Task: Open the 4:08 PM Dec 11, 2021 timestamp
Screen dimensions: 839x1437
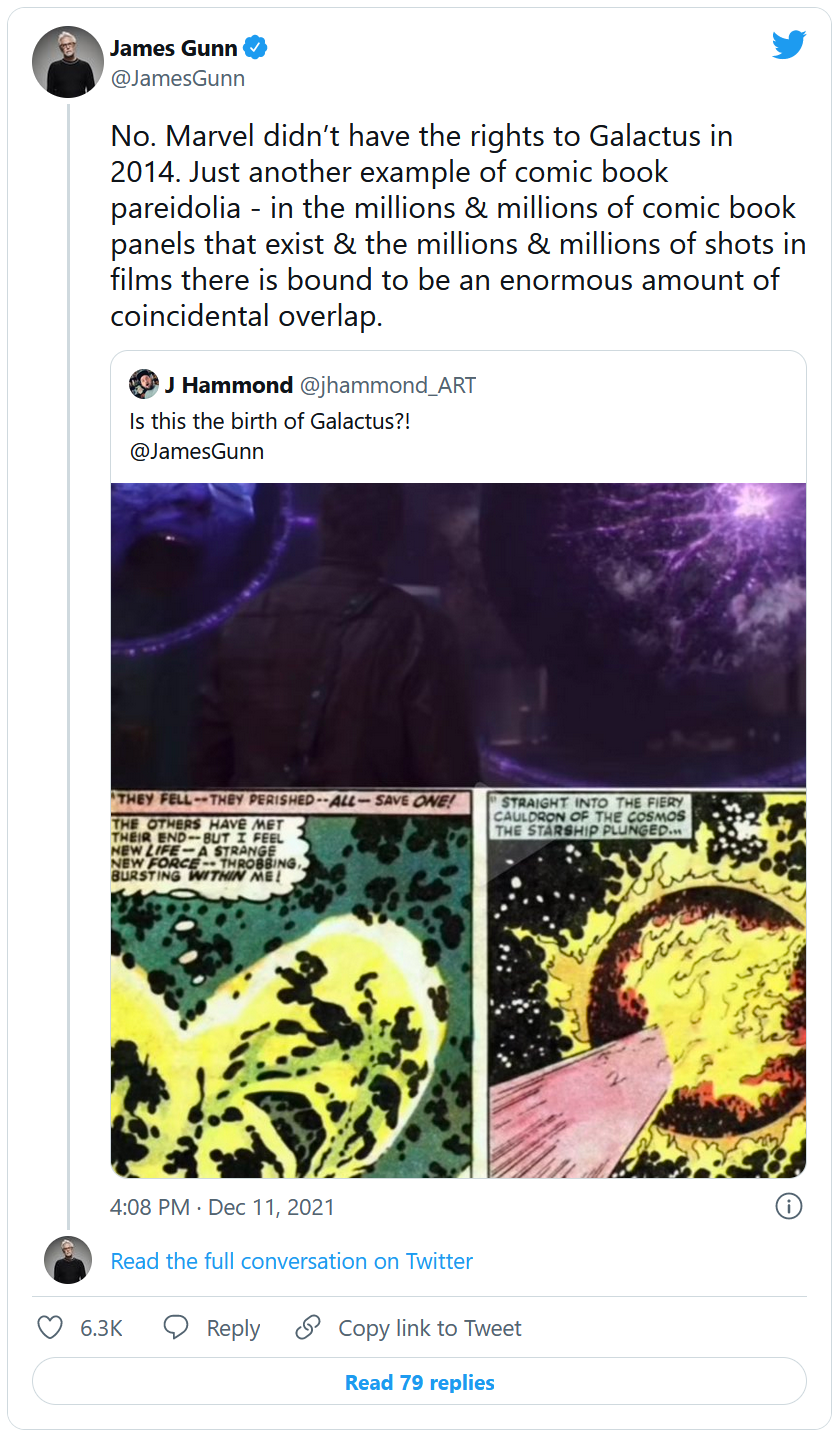Action: click(222, 1207)
